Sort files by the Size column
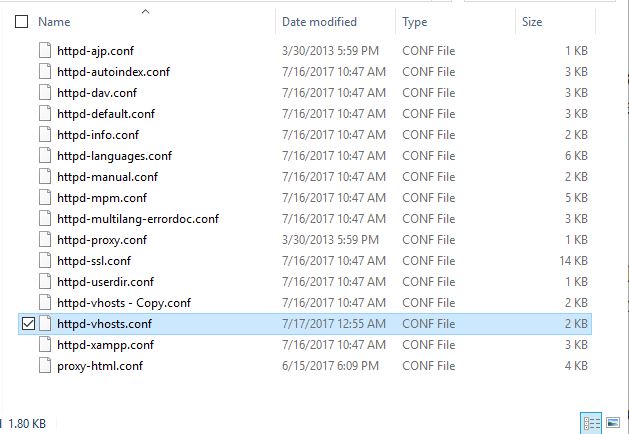 [x=532, y=22]
